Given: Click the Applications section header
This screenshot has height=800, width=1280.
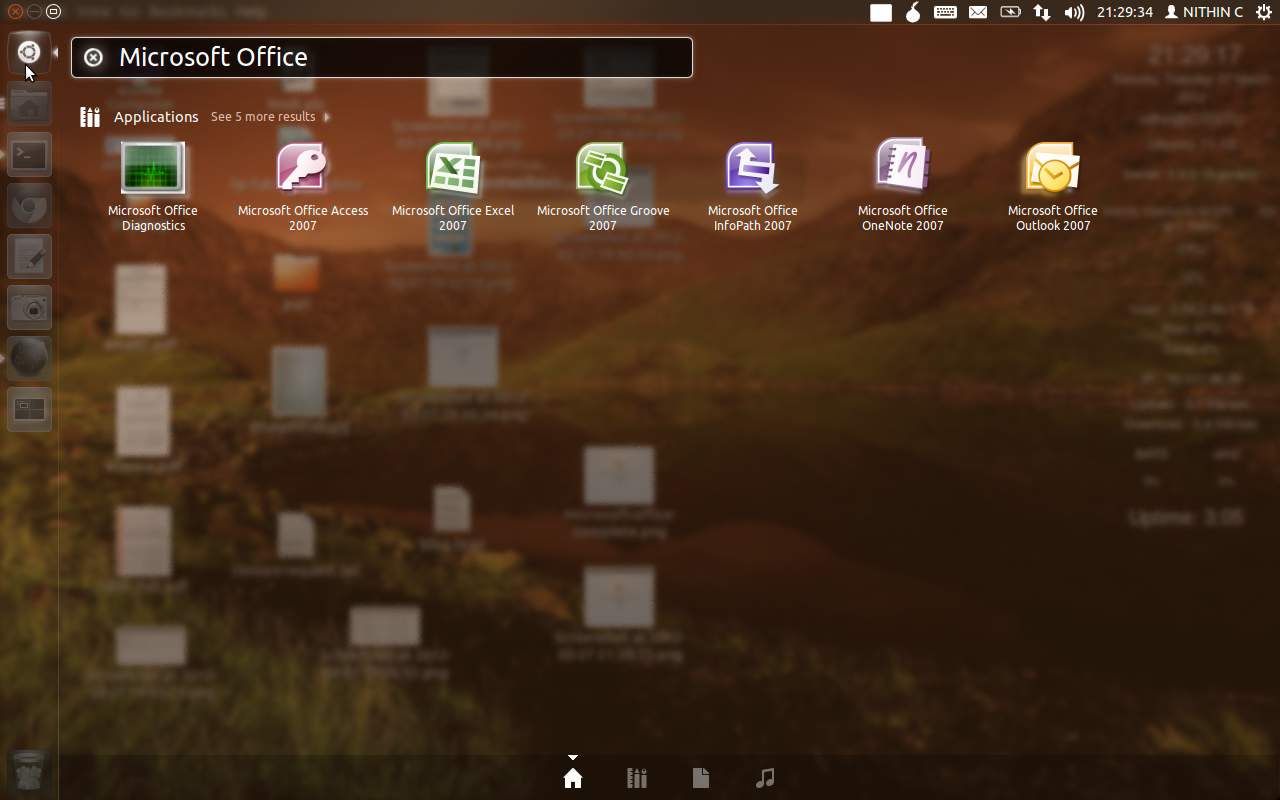Looking at the screenshot, I should [156, 117].
